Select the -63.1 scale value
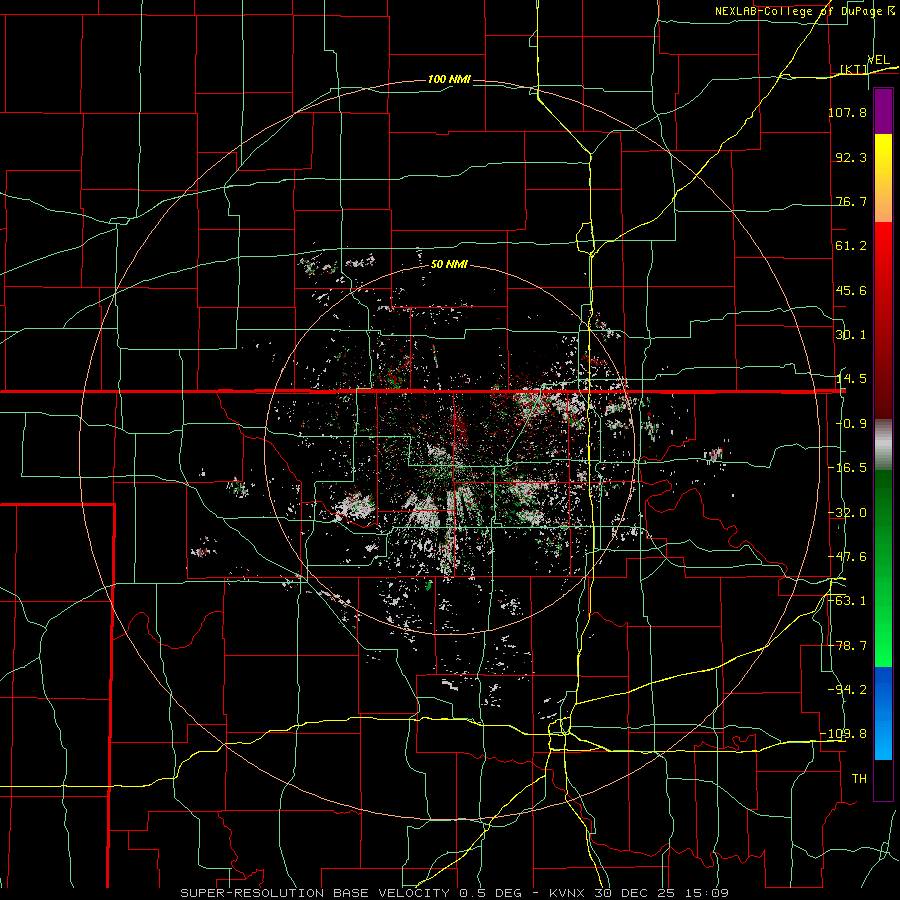The height and width of the screenshot is (900, 900). pos(847,601)
